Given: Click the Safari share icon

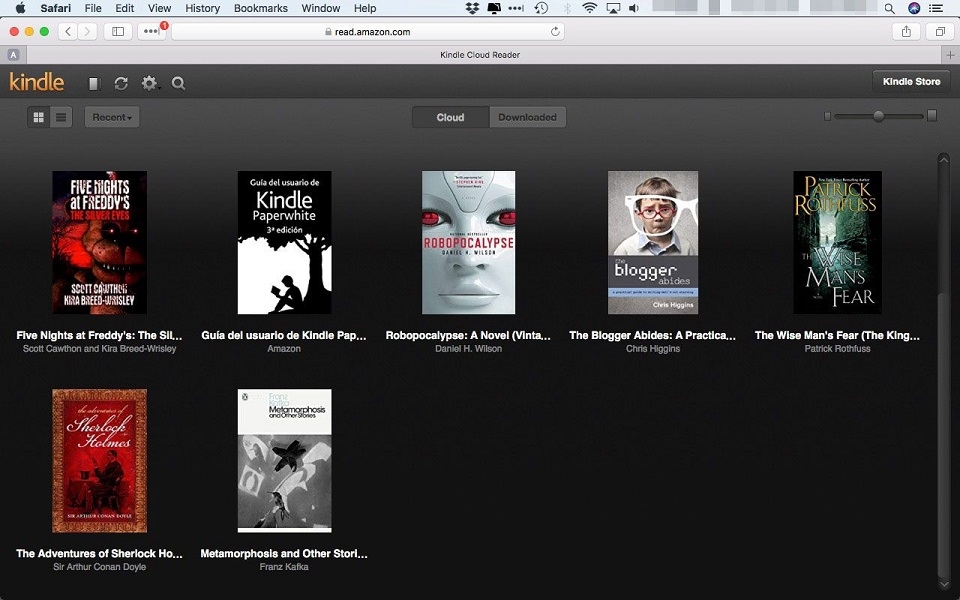Looking at the screenshot, I should [x=906, y=32].
